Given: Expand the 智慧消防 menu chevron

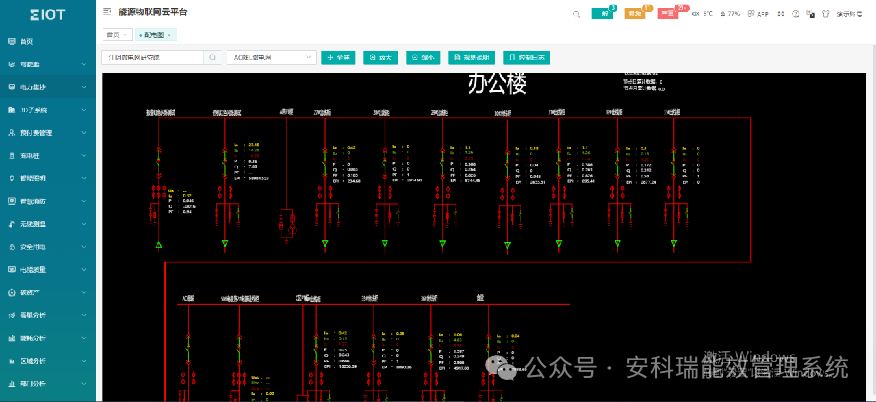Looking at the screenshot, I should 84,201.
